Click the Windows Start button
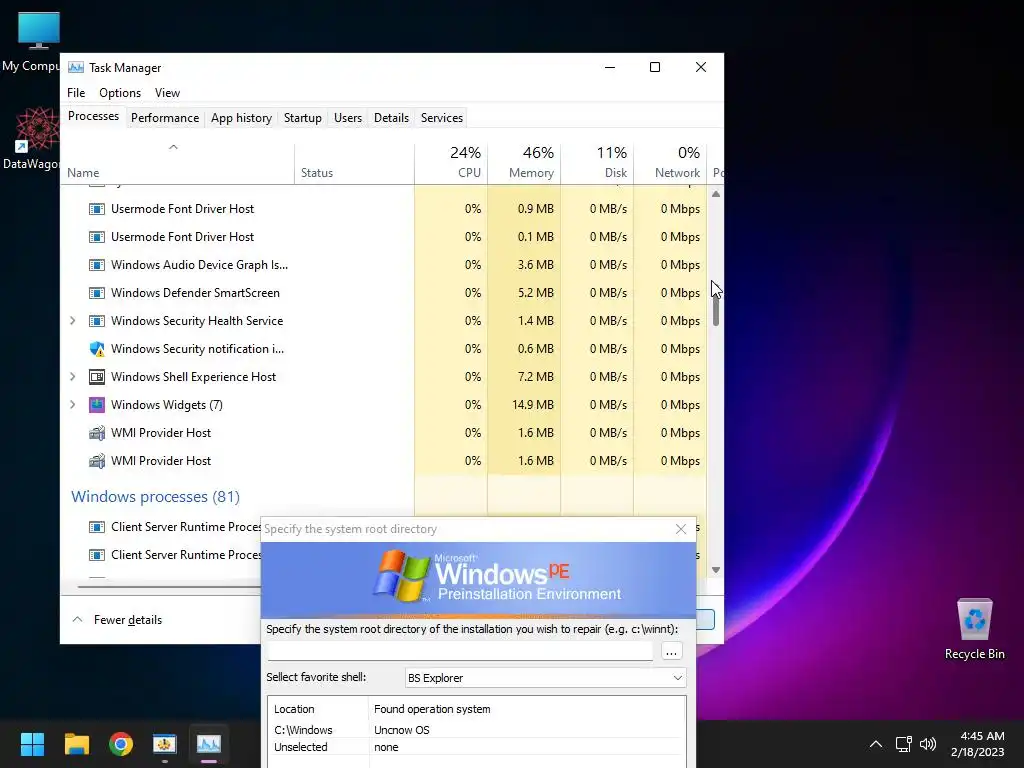The image size is (1024, 768). [32, 743]
